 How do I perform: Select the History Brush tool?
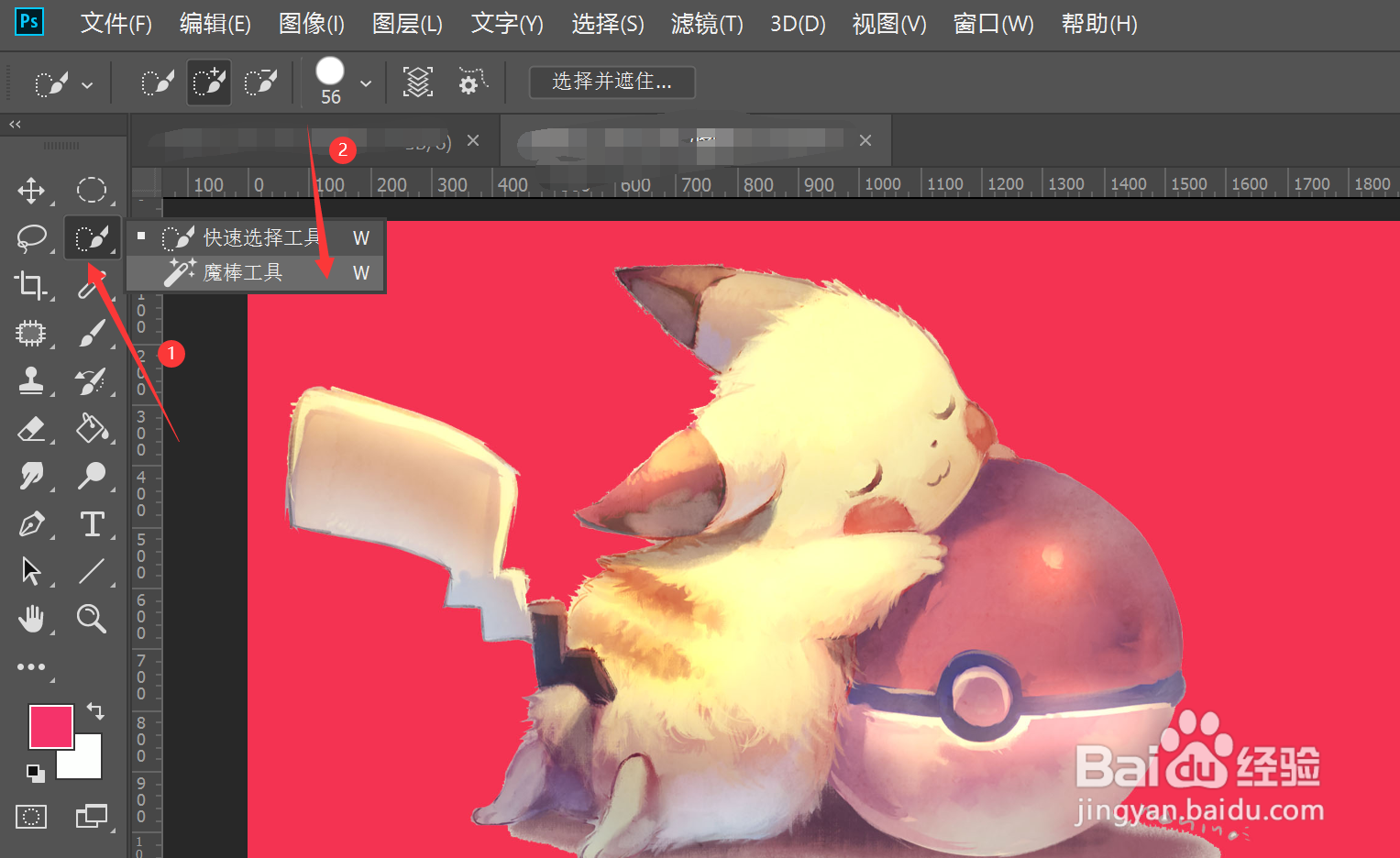tap(91, 380)
